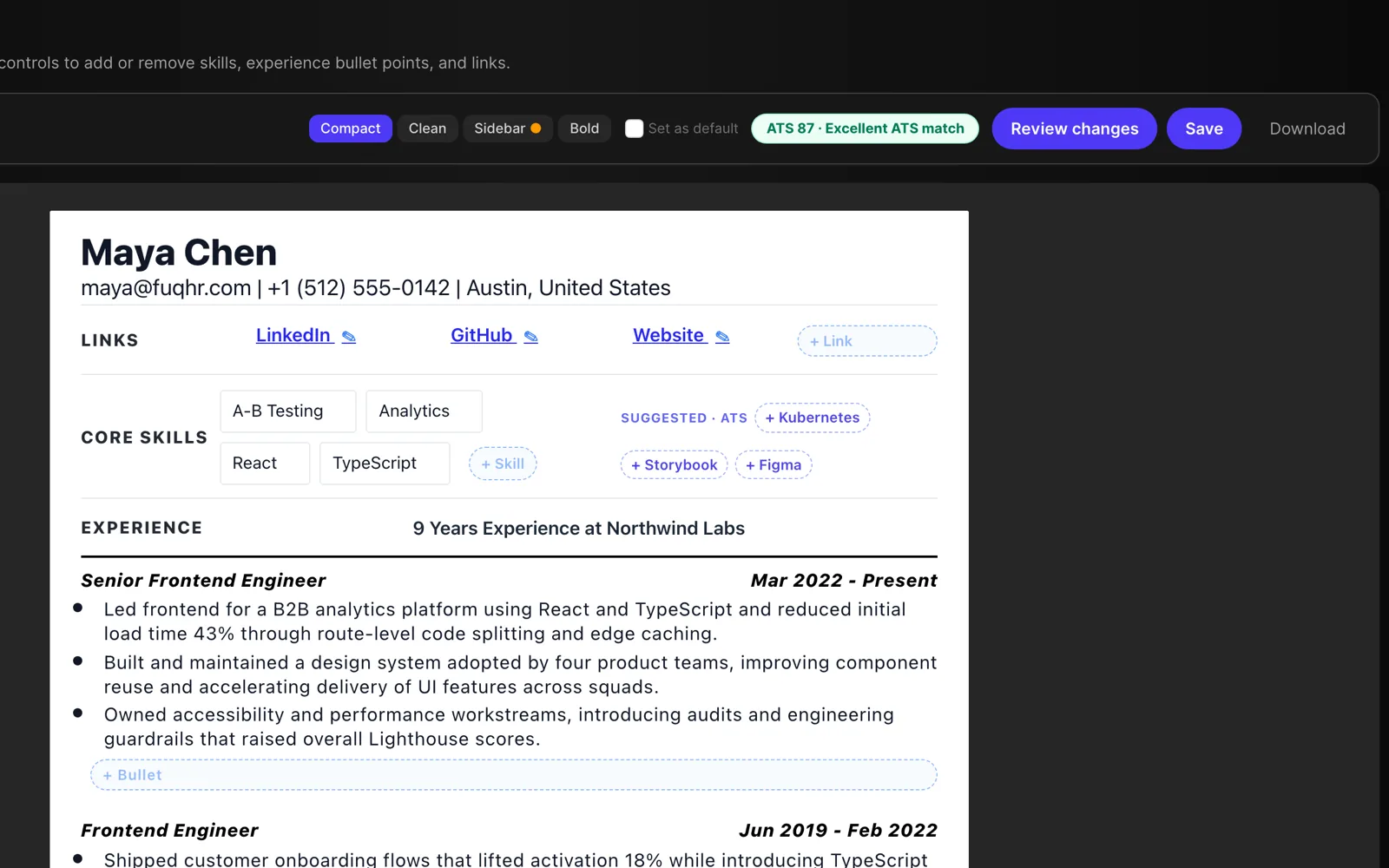
Task: Click the orange status dot on Sidebar tab
Action: pyautogui.click(x=536, y=128)
